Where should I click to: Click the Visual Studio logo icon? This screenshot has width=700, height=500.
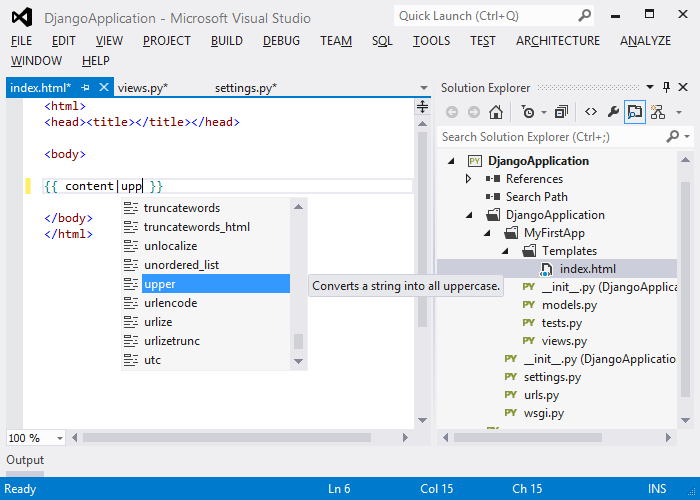coord(22,17)
